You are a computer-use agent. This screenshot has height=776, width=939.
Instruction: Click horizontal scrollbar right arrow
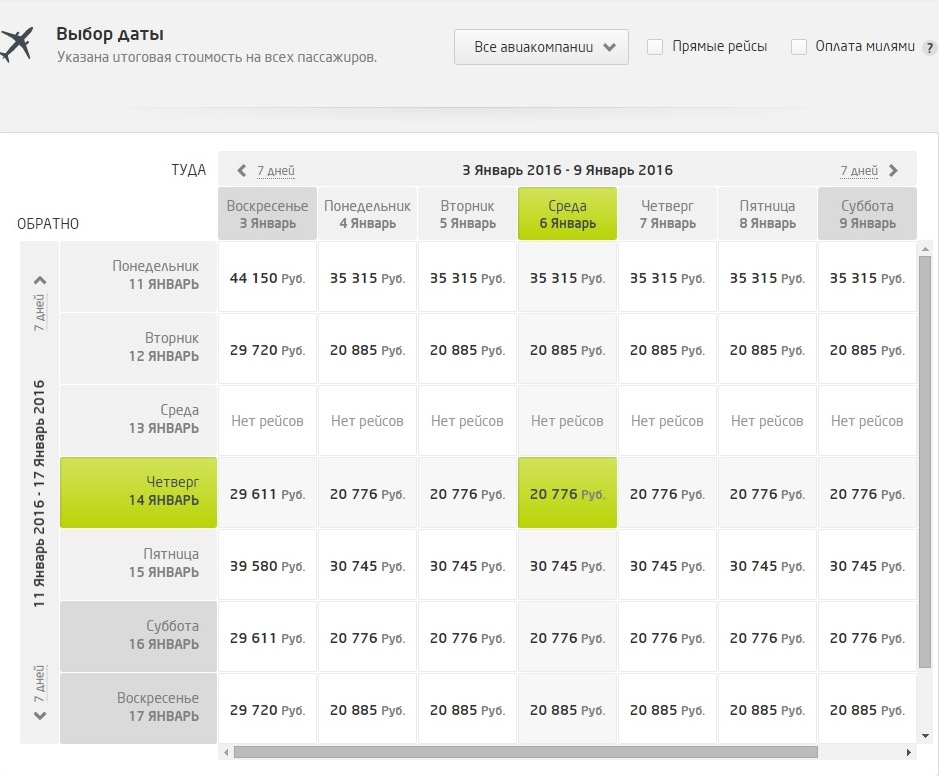click(x=909, y=752)
